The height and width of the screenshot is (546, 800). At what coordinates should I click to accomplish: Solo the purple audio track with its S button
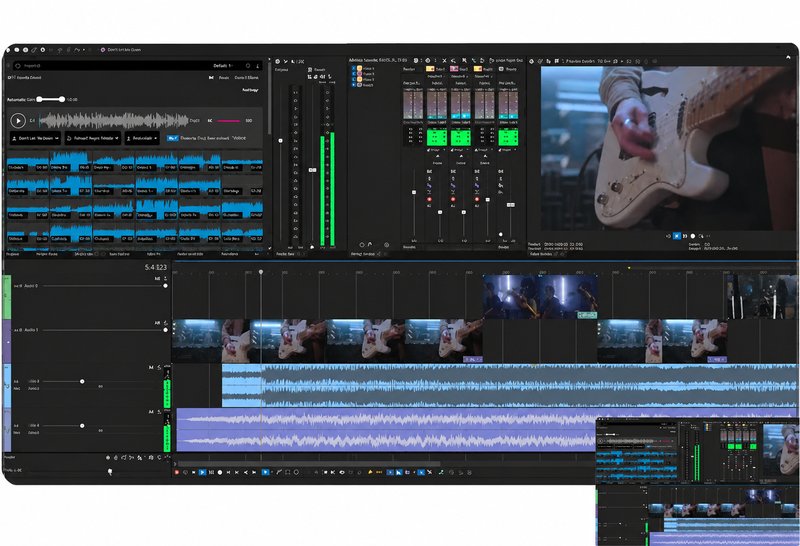159,411
